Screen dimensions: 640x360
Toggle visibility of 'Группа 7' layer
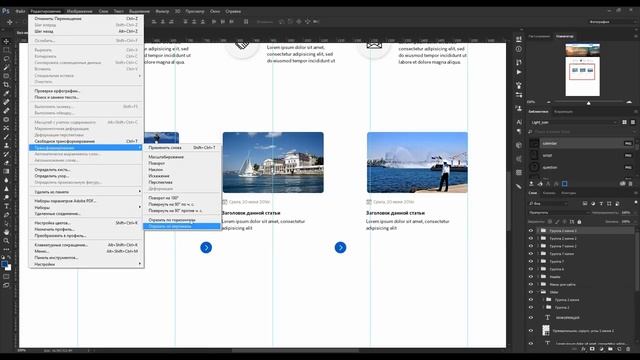[x=531, y=261]
